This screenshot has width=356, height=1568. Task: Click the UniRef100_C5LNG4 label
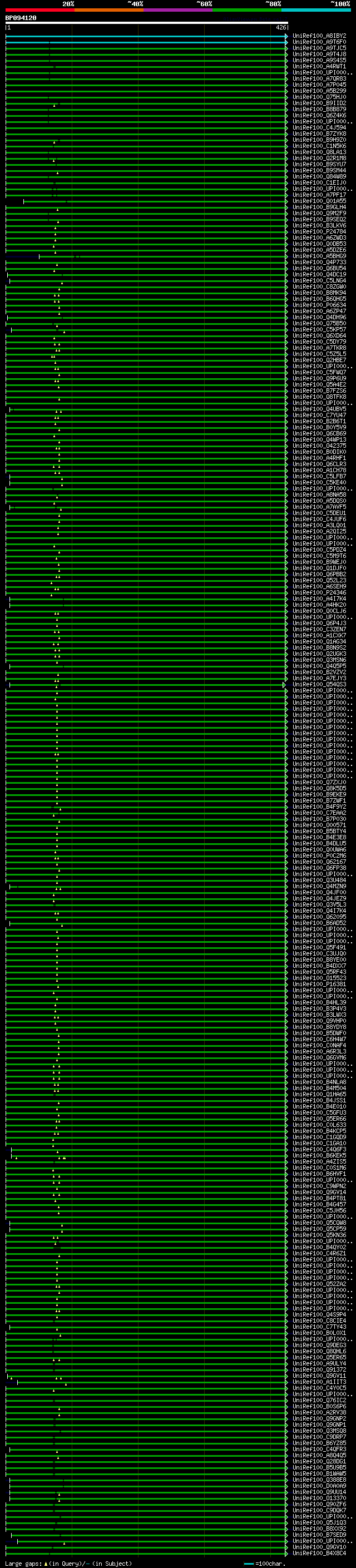tap(319, 280)
